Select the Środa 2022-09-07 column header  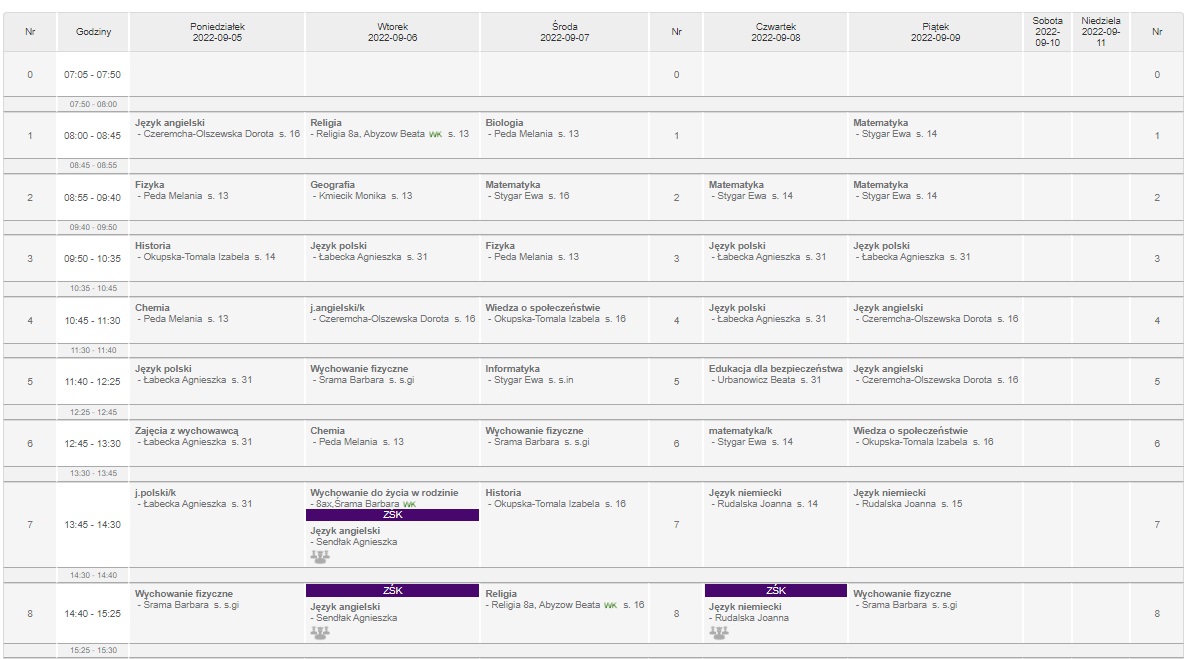565,32
